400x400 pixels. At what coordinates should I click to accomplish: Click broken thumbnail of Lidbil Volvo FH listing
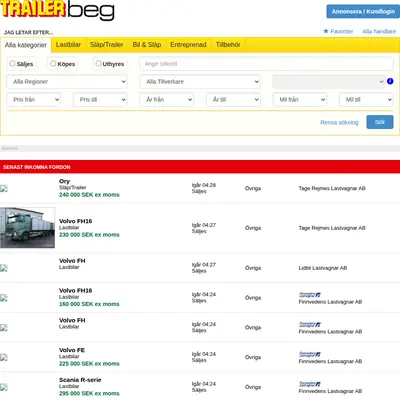(4, 268)
